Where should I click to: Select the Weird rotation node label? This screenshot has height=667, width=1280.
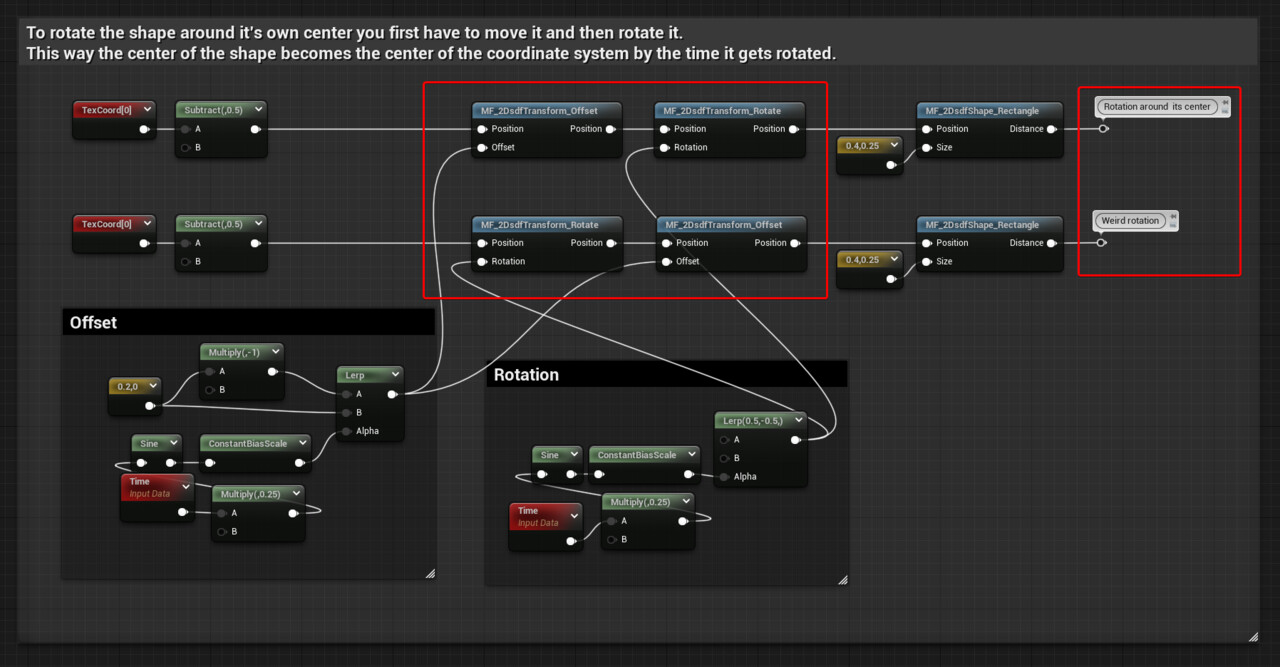point(1128,220)
